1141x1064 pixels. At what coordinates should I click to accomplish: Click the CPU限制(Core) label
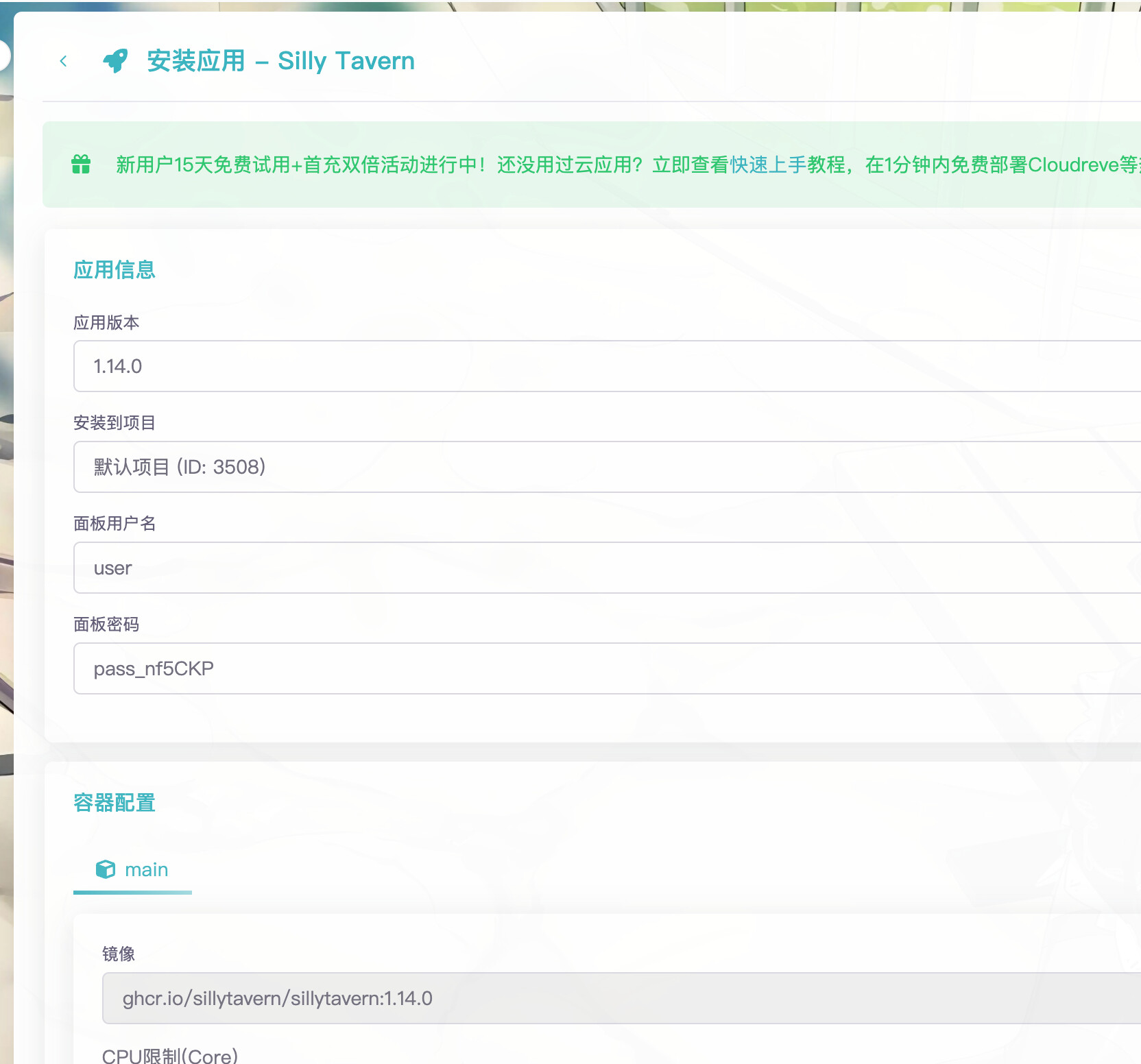tap(170, 1055)
